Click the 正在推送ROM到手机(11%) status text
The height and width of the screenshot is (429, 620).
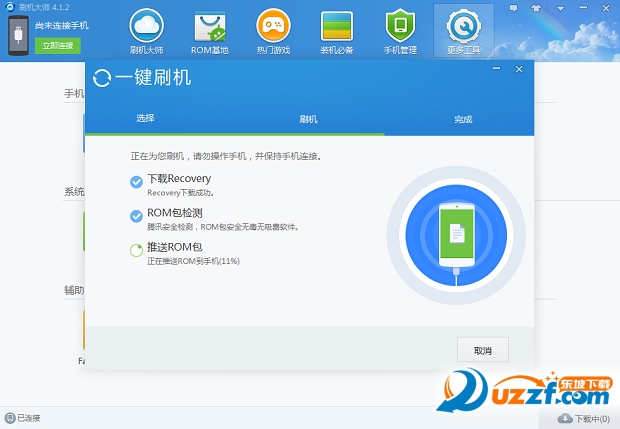193,261
